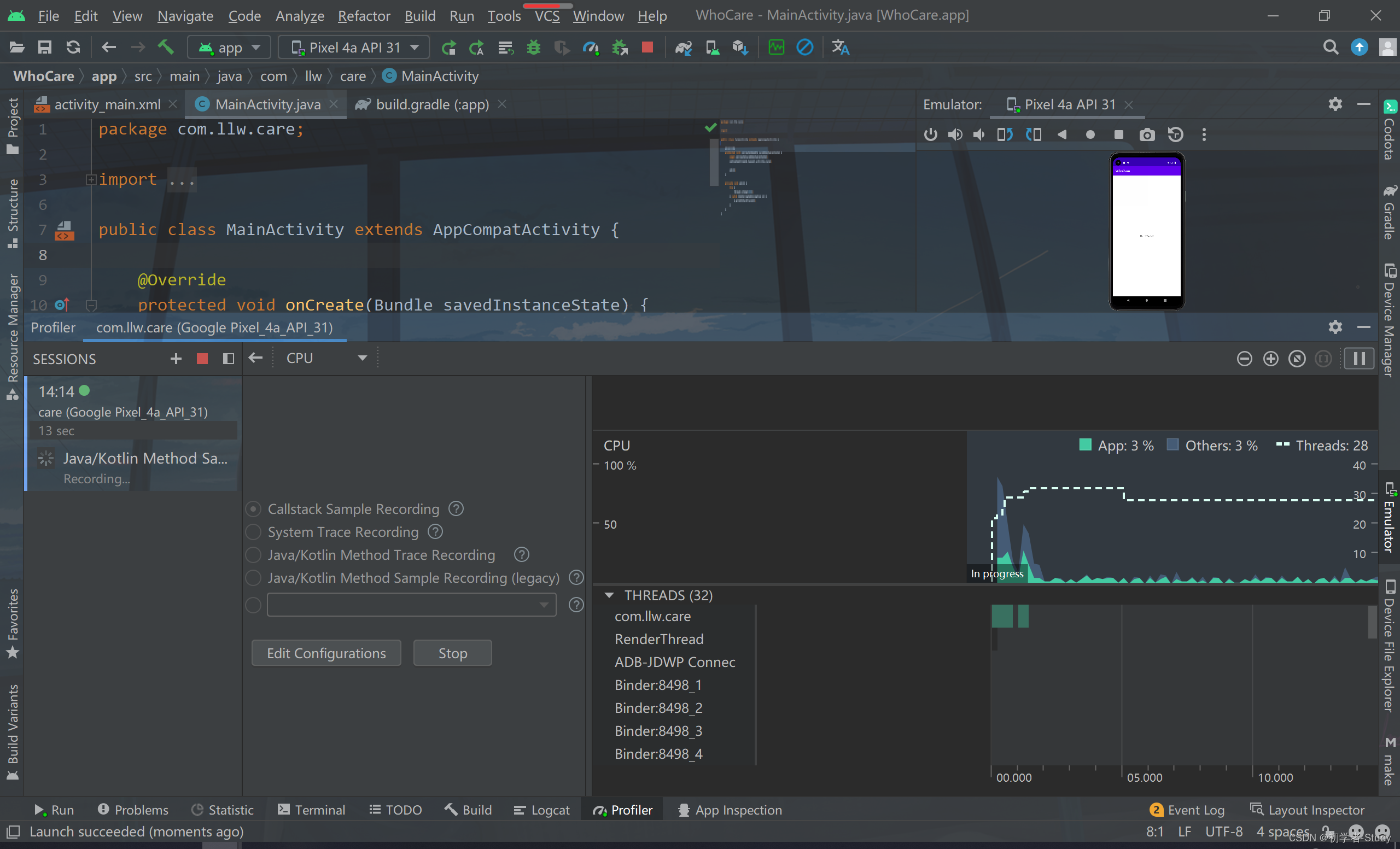Open the App Inspection tab
Viewport: 1400px width, 849px height.
(x=730, y=810)
